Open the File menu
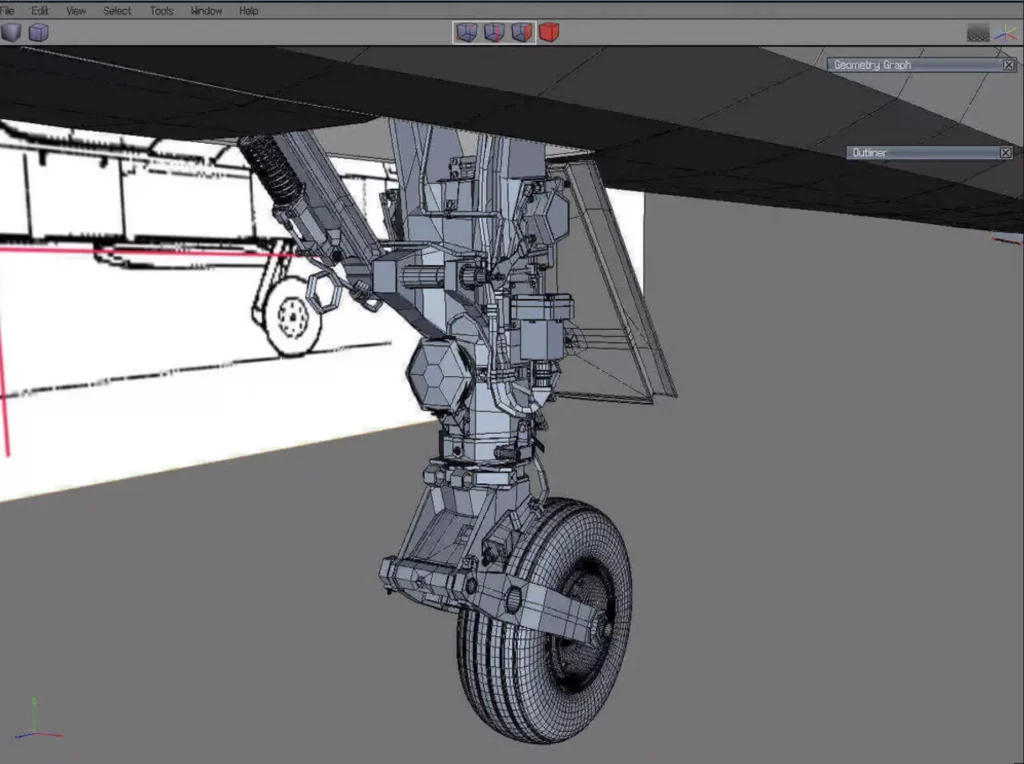The height and width of the screenshot is (764, 1024). pos(7,10)
